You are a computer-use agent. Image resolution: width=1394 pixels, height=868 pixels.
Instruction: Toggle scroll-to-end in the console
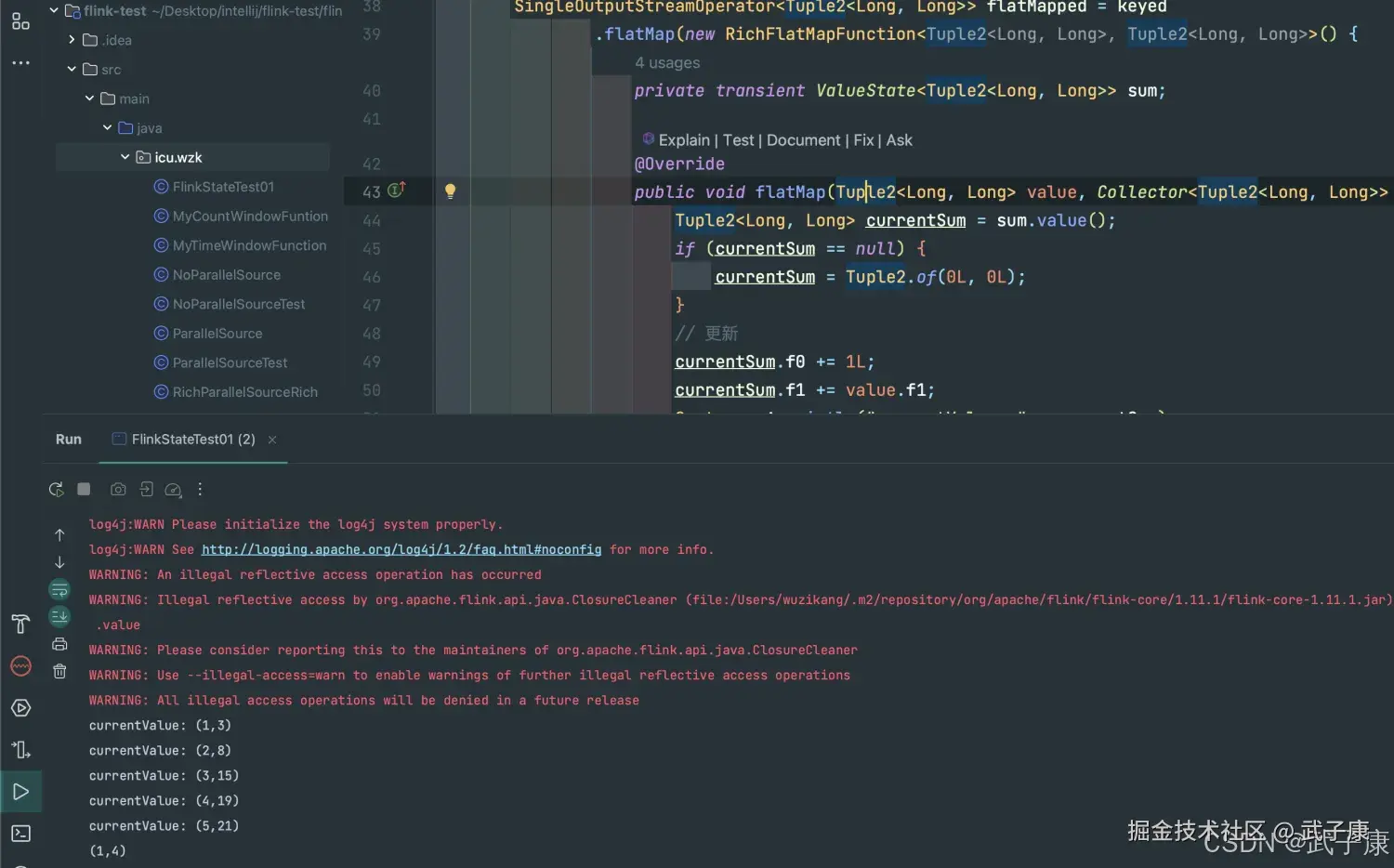pos(59,616)
